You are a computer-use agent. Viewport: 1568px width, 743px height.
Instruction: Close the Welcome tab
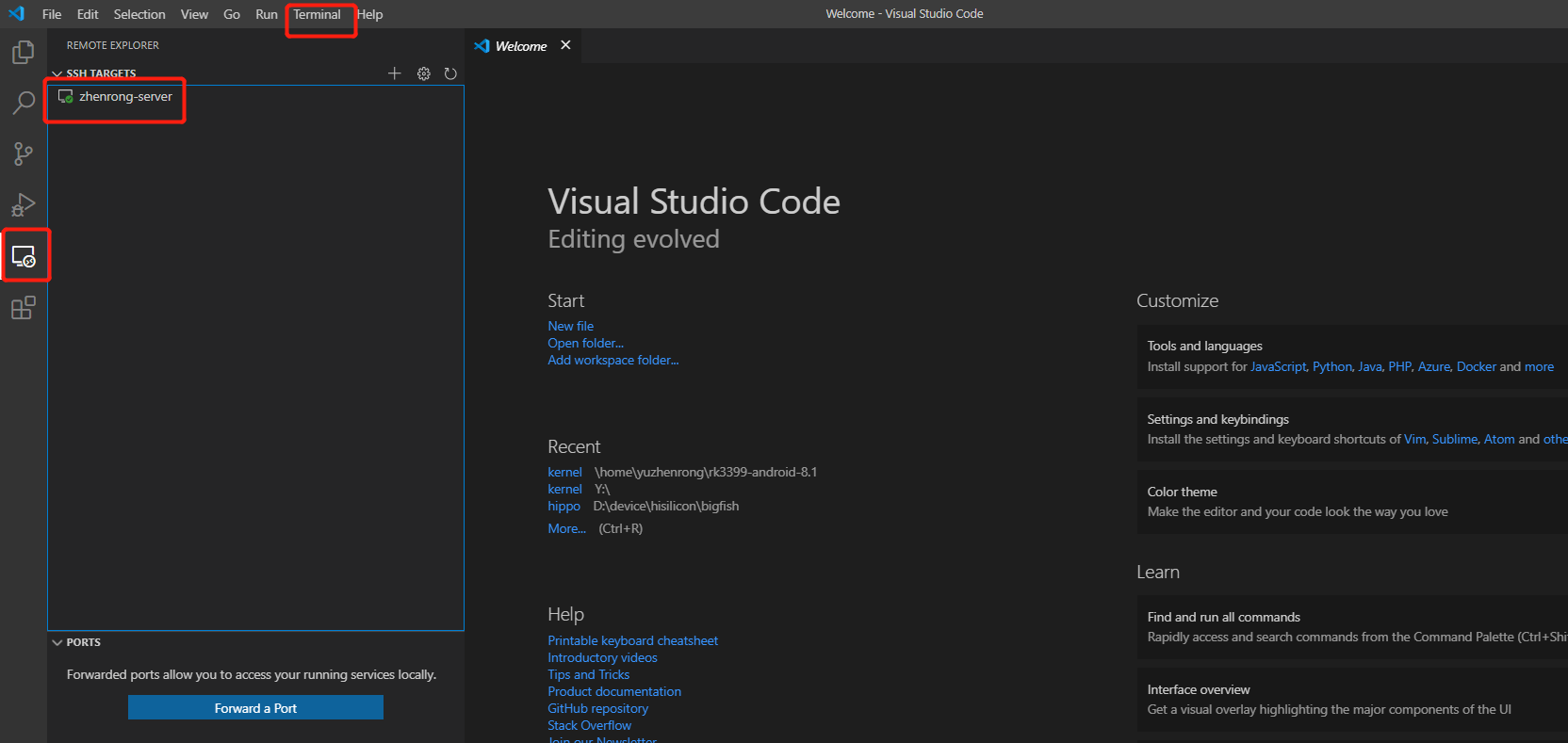coord(565,45)
